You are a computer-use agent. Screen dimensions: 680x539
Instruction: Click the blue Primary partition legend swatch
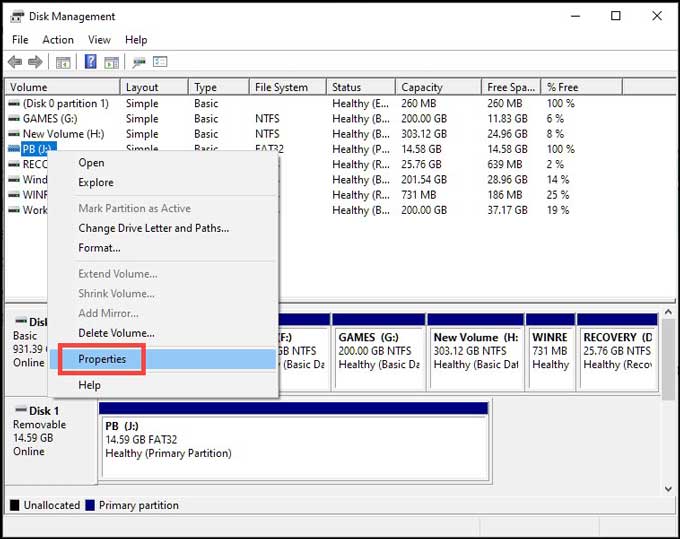point(90,505)
